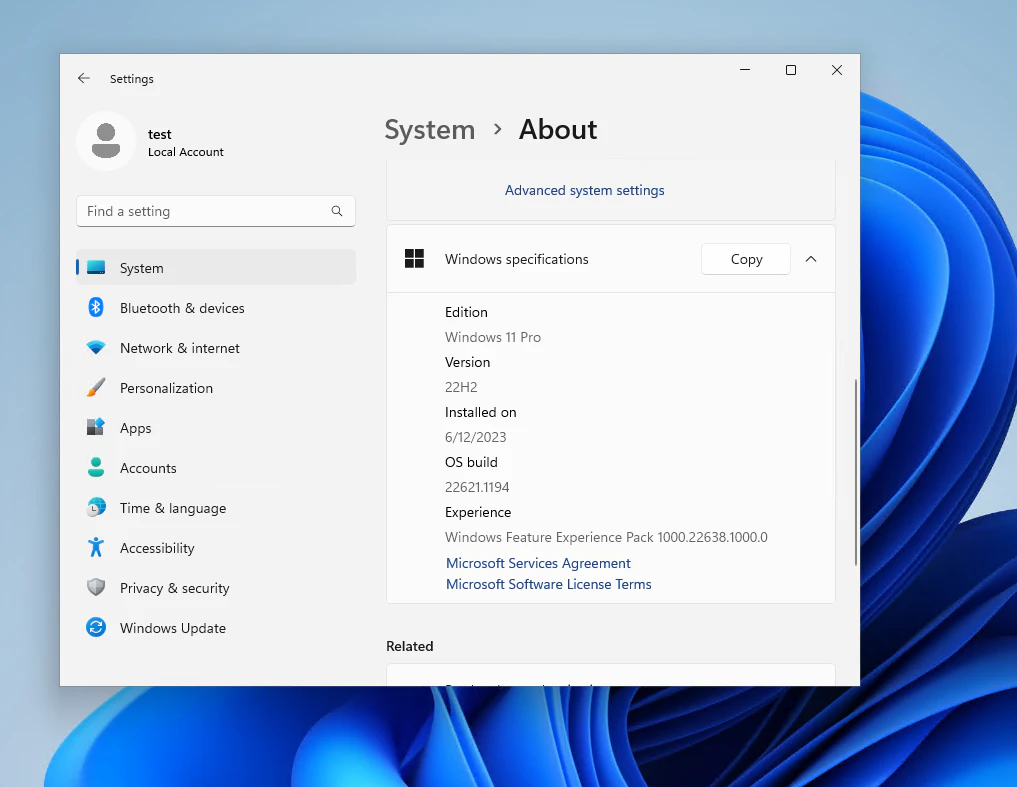Image resolution: width=1017 pixels, height=787 pixels.
Task: Click the 6/12/2023 installed date
Action: (x=475, y=437)
